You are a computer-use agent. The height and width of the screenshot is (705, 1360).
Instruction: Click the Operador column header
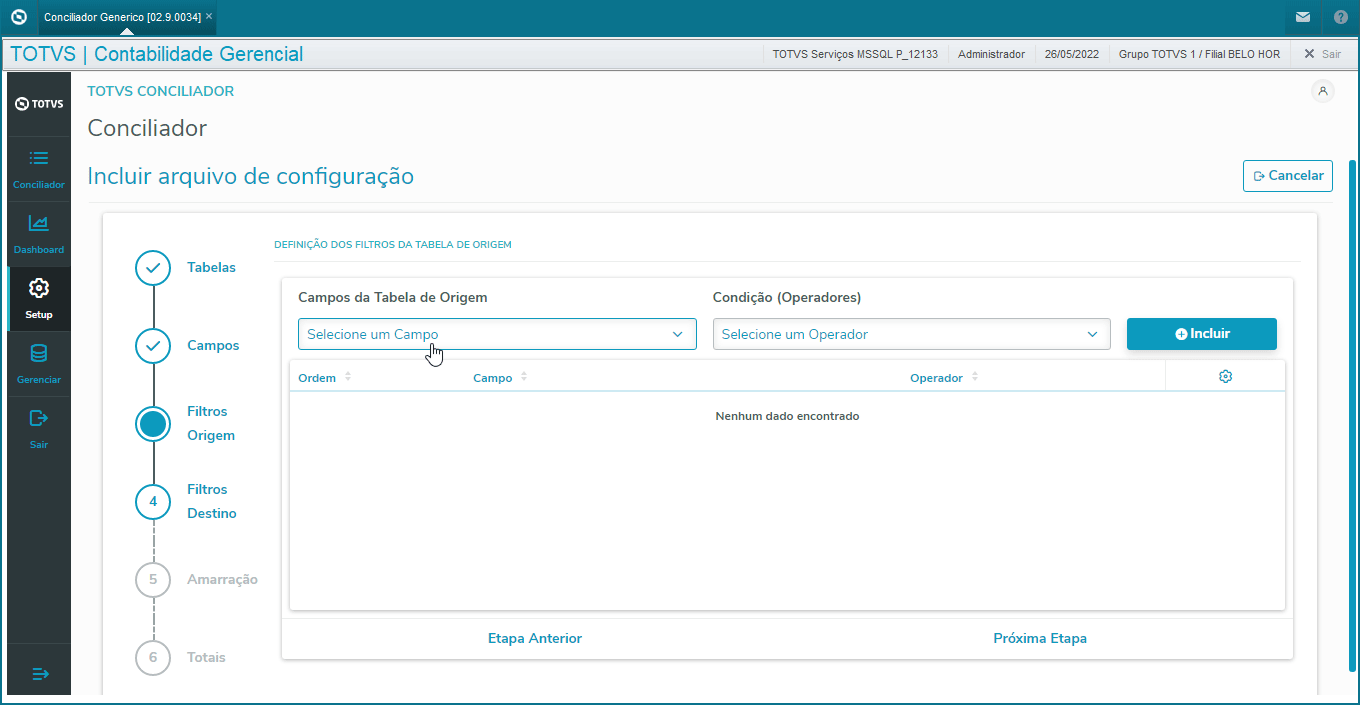click(936, 378)
